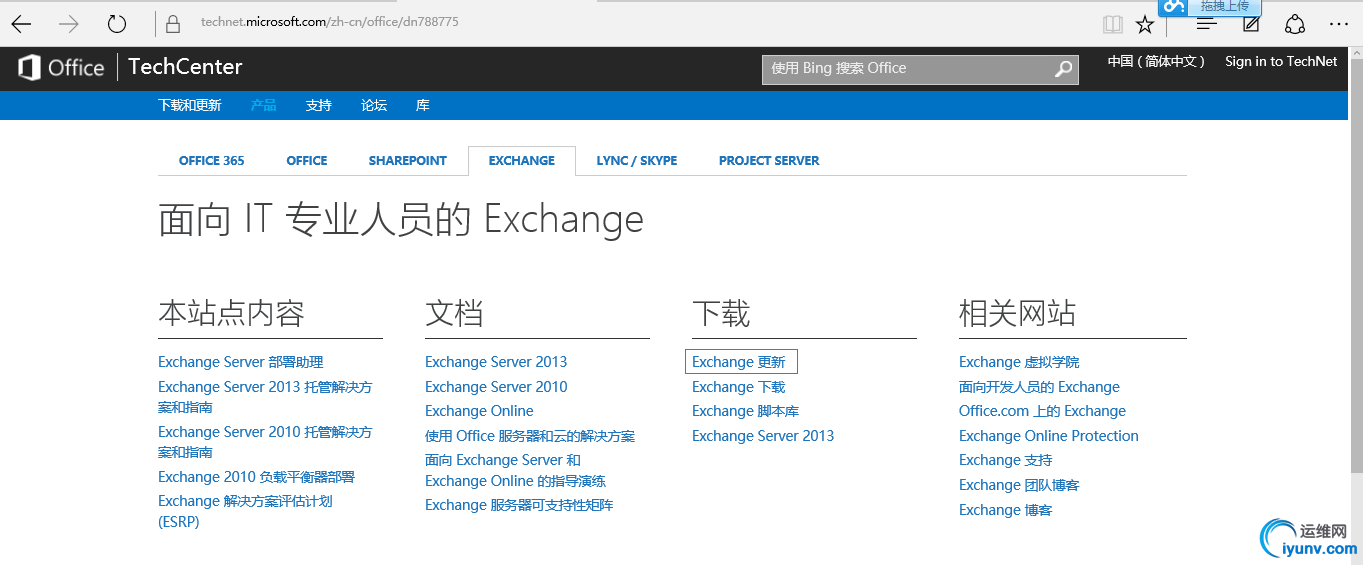Open Office.com 上的 Exchange link

(1042, 411)
